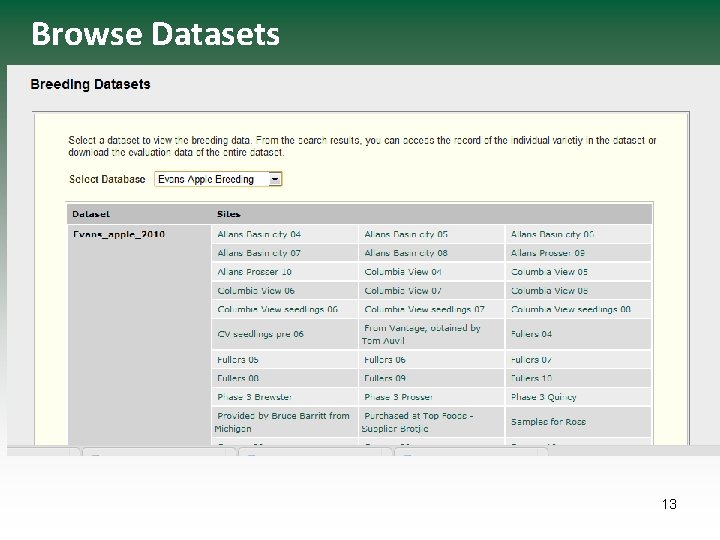Open Provided by Bruce Barritt from Michigan
The width and height of the screenshot is (720, 540).
click(282, 422)
